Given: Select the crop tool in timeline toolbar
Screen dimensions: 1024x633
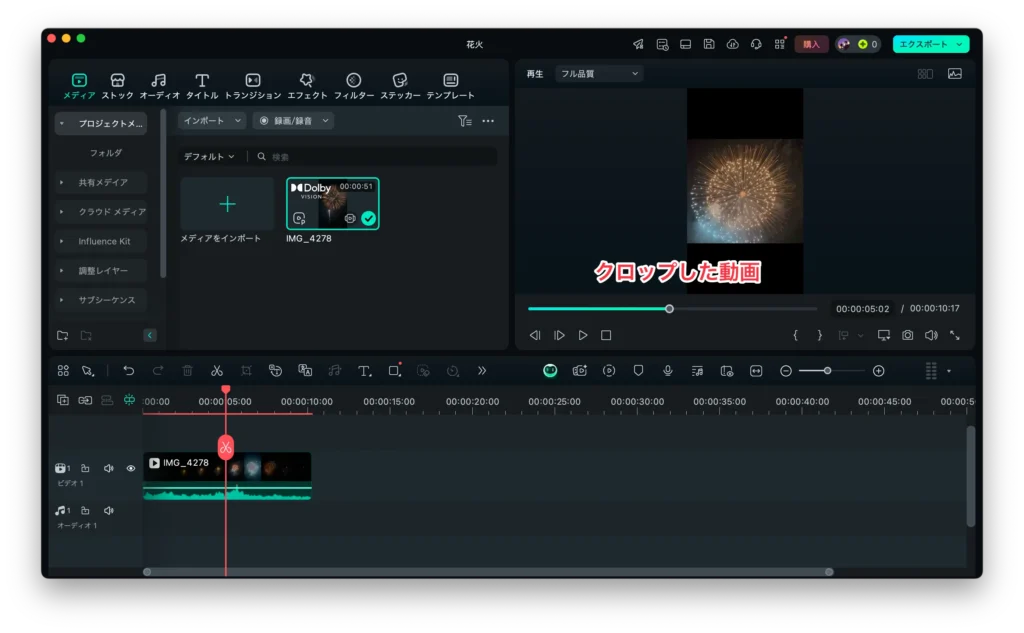Looking at the screenshot, I should pyautogui.click(x=246, y=371).
